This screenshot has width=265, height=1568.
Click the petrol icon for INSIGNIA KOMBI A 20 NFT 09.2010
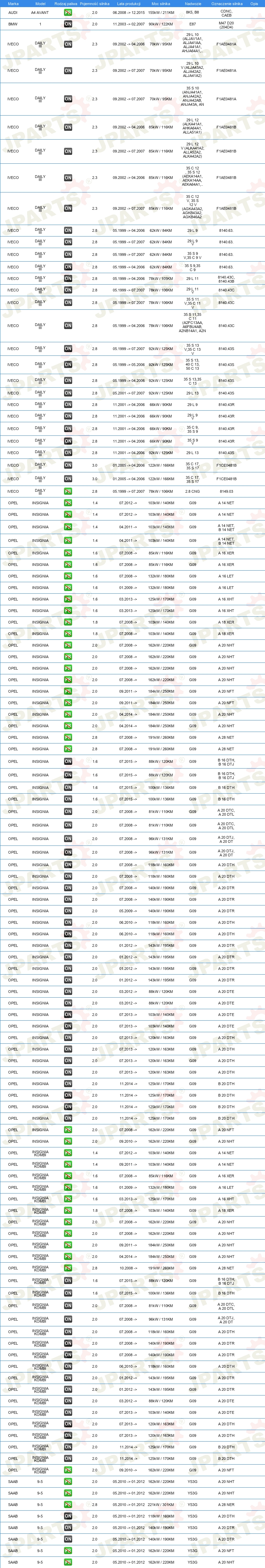68,1470
